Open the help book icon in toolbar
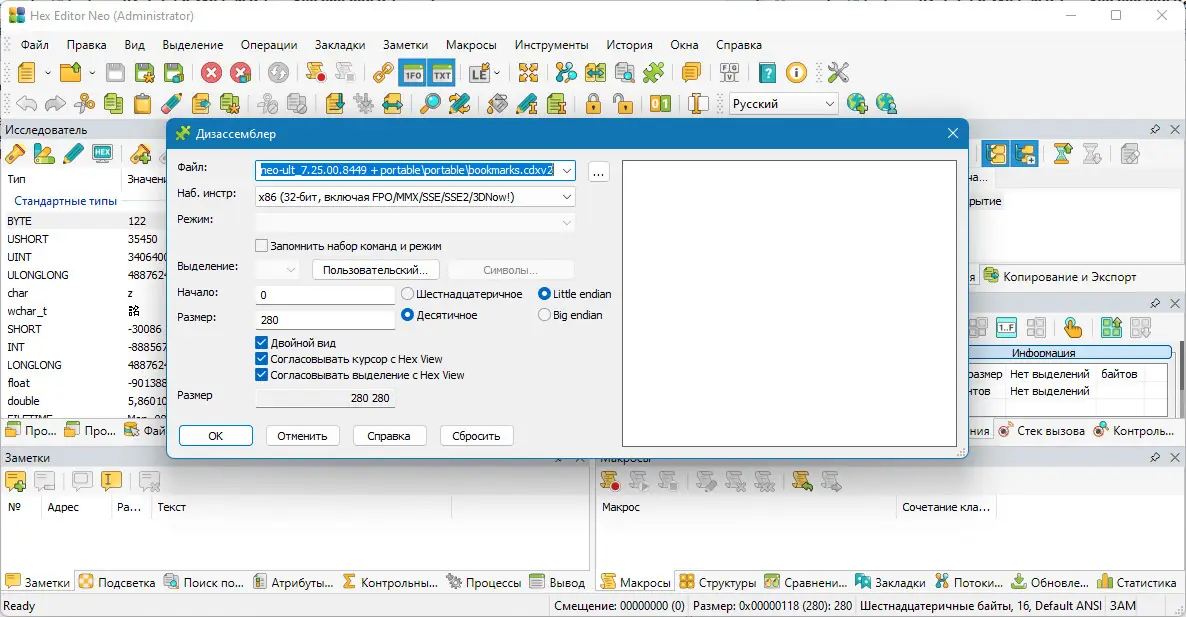1186x617 pixels. (768, 72)
